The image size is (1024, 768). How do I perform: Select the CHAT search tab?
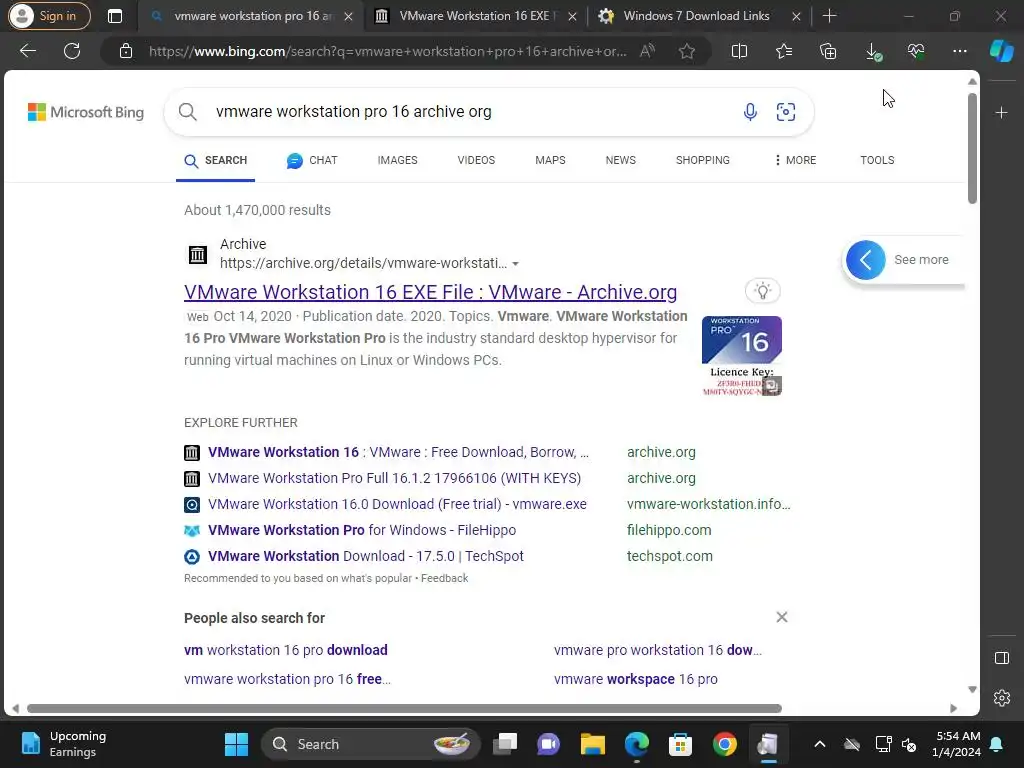click(312, 160)
